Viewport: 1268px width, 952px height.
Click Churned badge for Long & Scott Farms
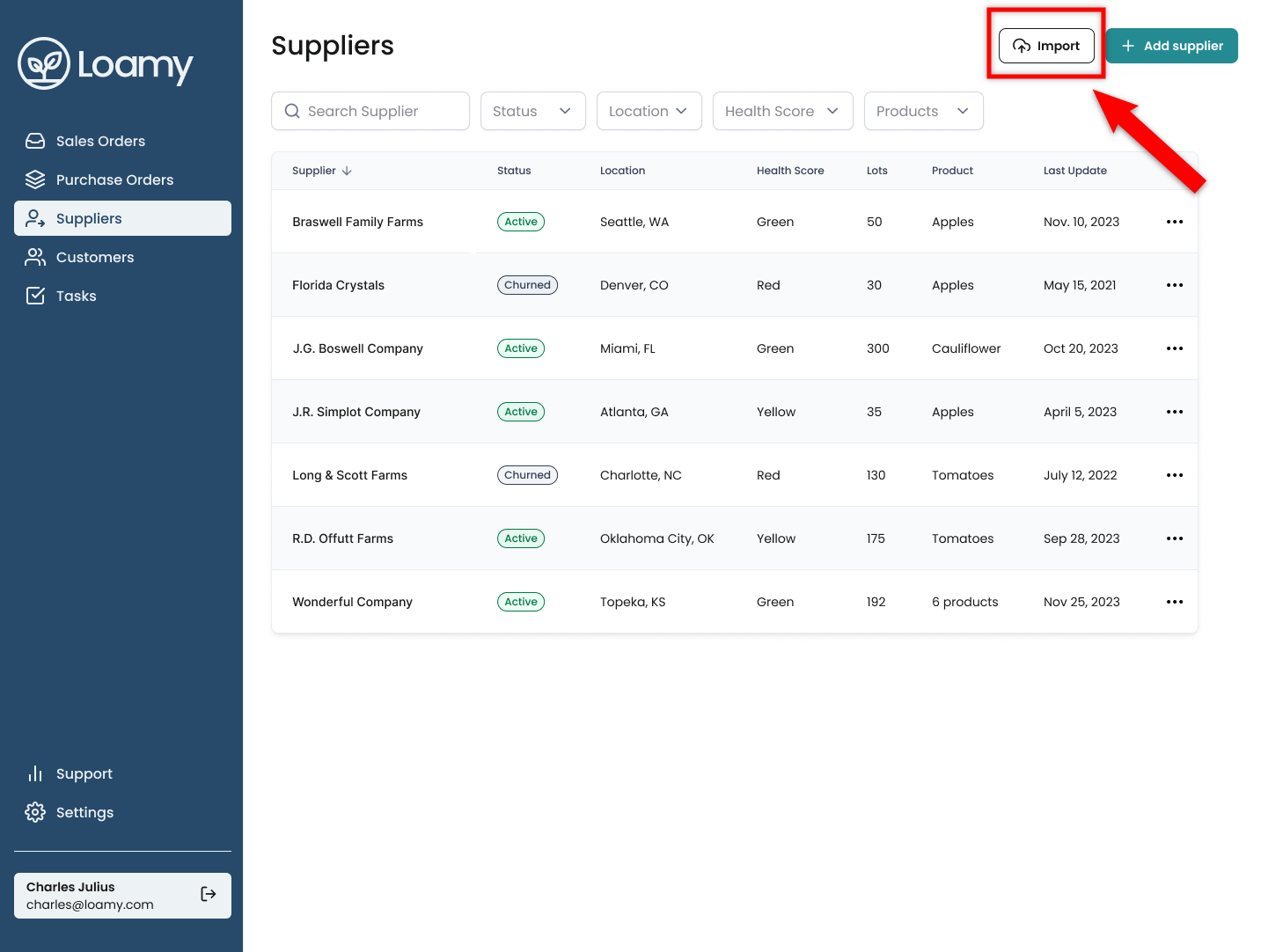[527, 475]
